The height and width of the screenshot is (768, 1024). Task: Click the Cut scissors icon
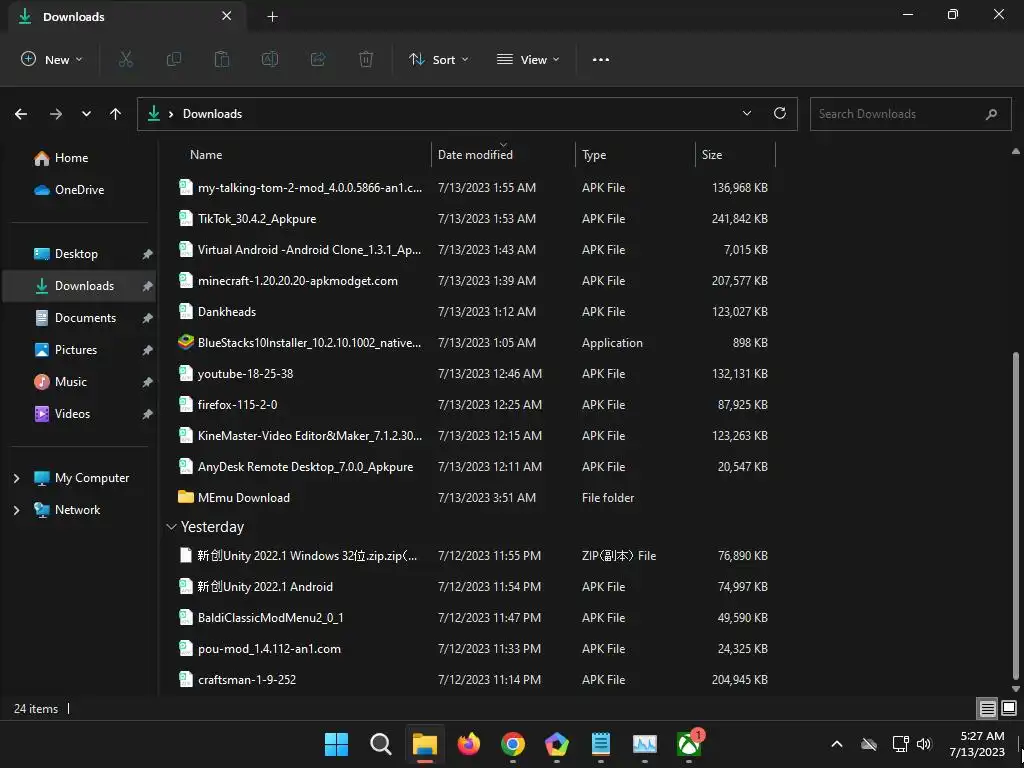[x=125, y=59]
